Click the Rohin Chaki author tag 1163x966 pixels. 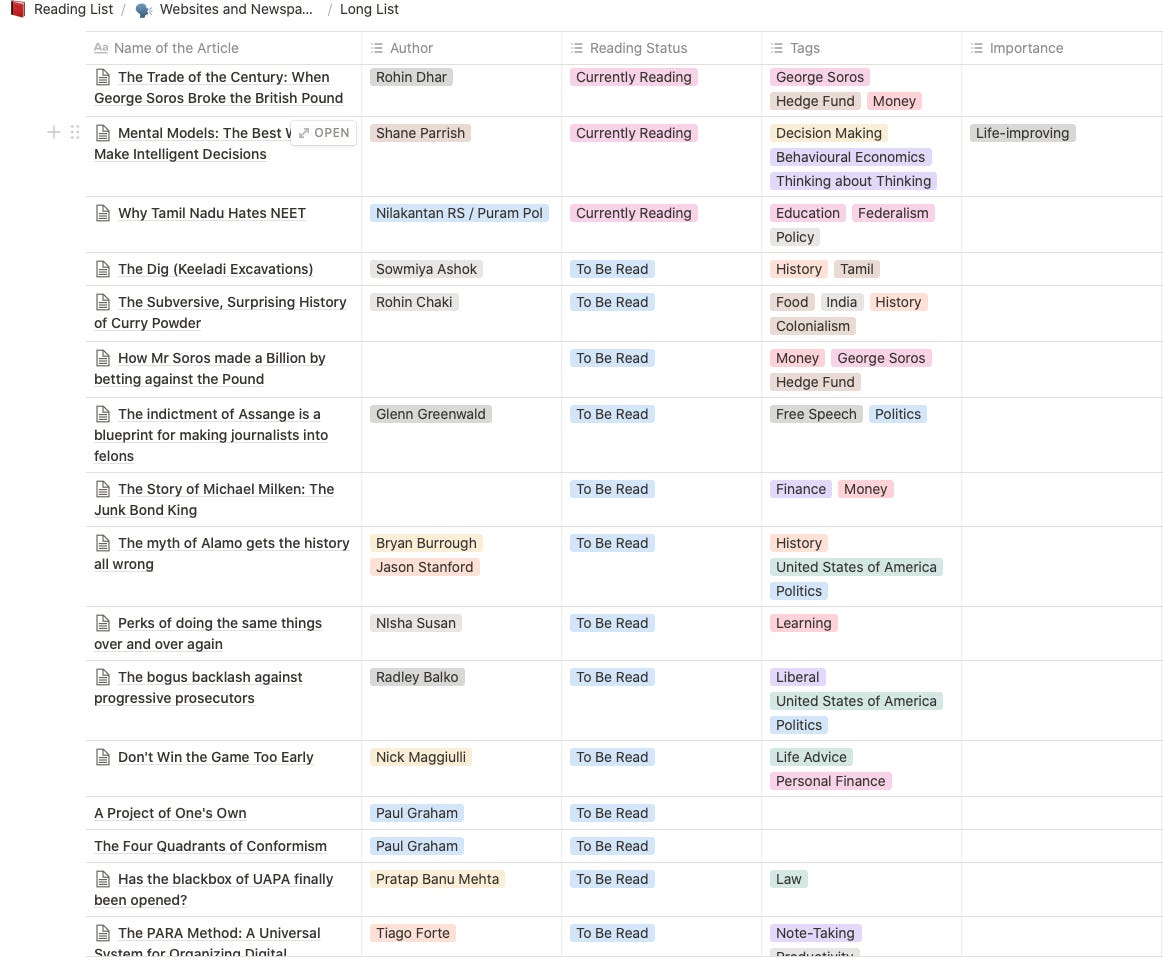414,302
